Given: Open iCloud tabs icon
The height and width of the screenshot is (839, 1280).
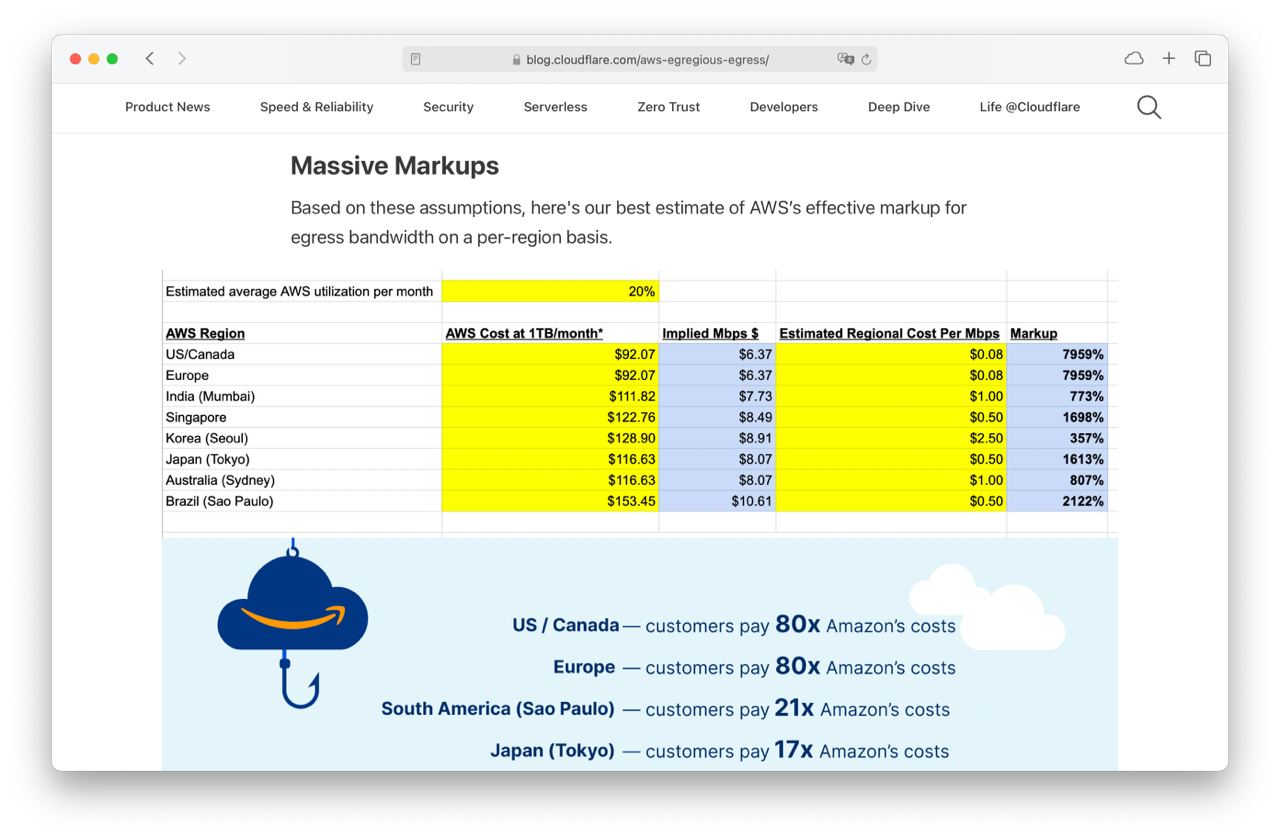Looking at the screenshot, I should point(1134,59).
